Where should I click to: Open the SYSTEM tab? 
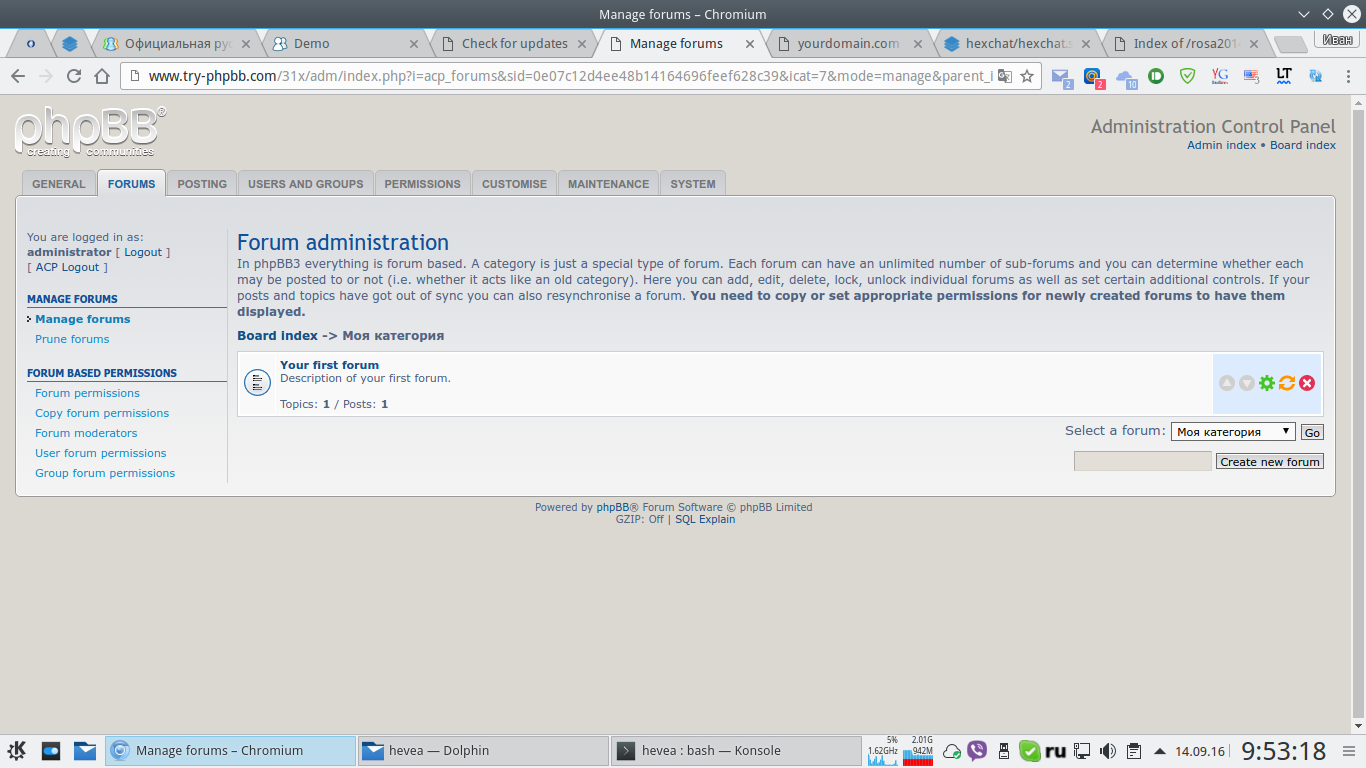click(693, 184)
